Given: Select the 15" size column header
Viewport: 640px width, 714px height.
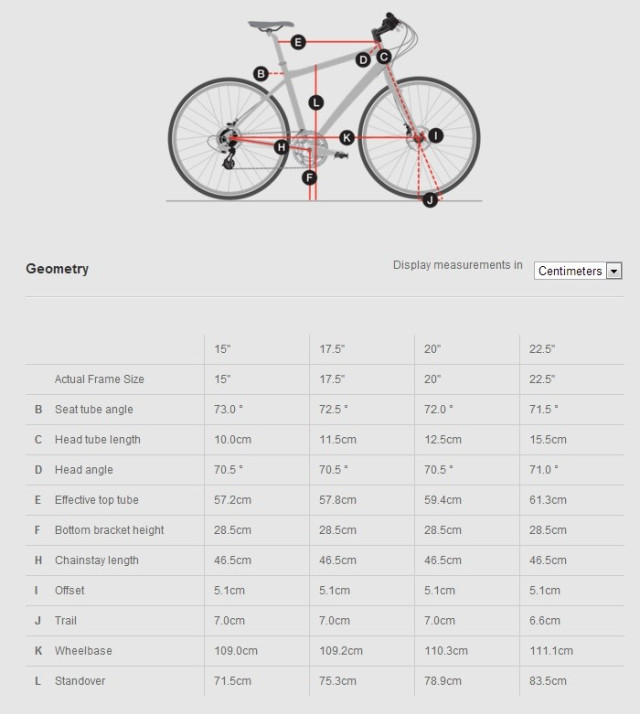Looking at the screenshot, I should tap(222, 349).
